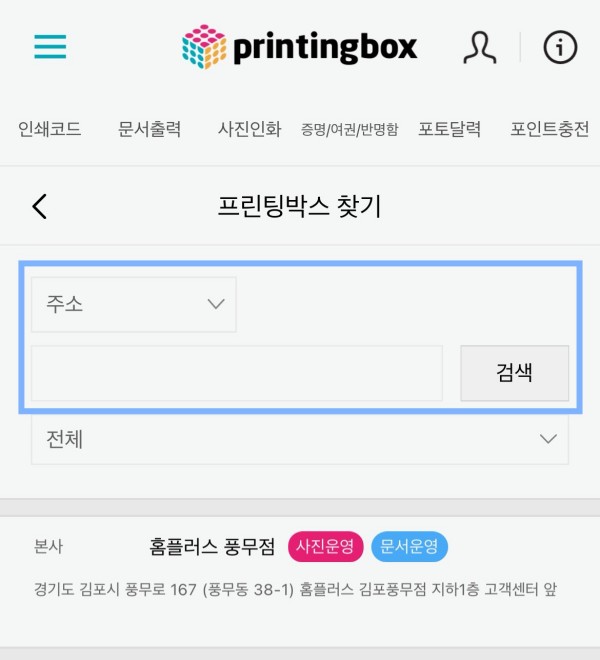Open the 증명/여권/반명함 tab

[350, 130]
